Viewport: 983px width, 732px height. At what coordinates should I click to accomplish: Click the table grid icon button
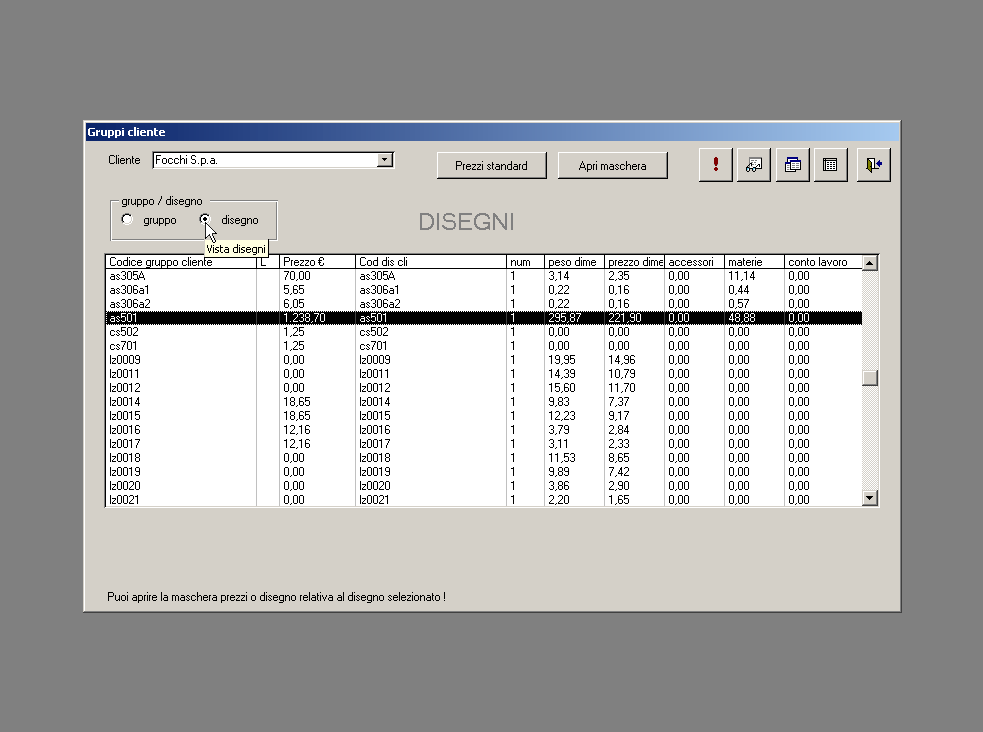click(830, 165)
